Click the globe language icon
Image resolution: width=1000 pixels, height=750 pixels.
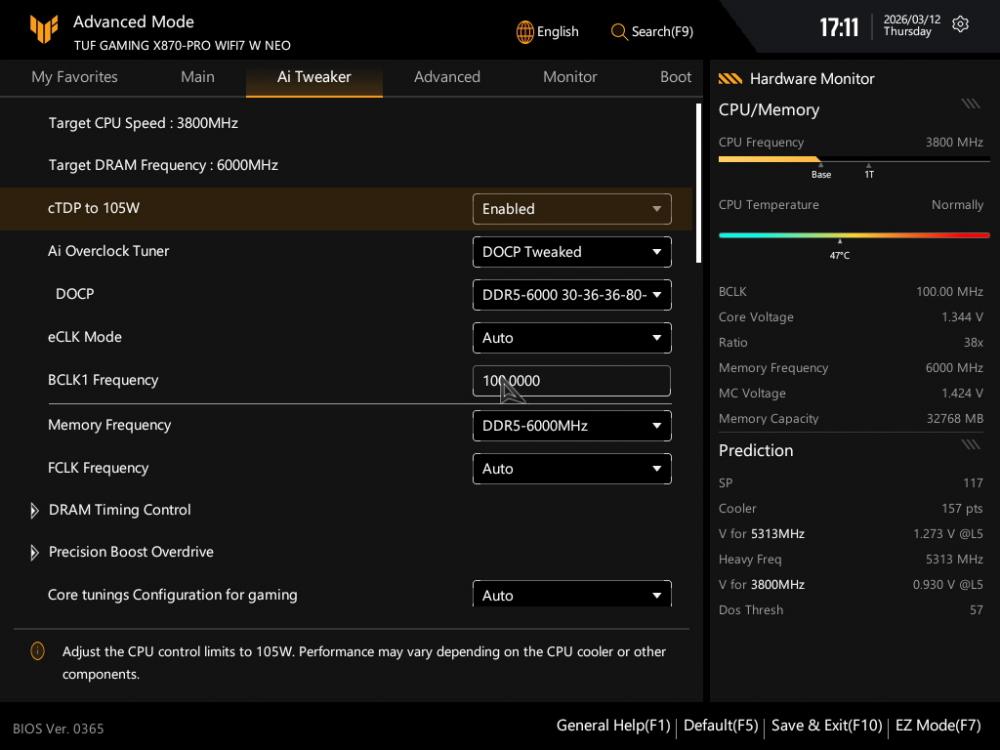tap(525, 32)
